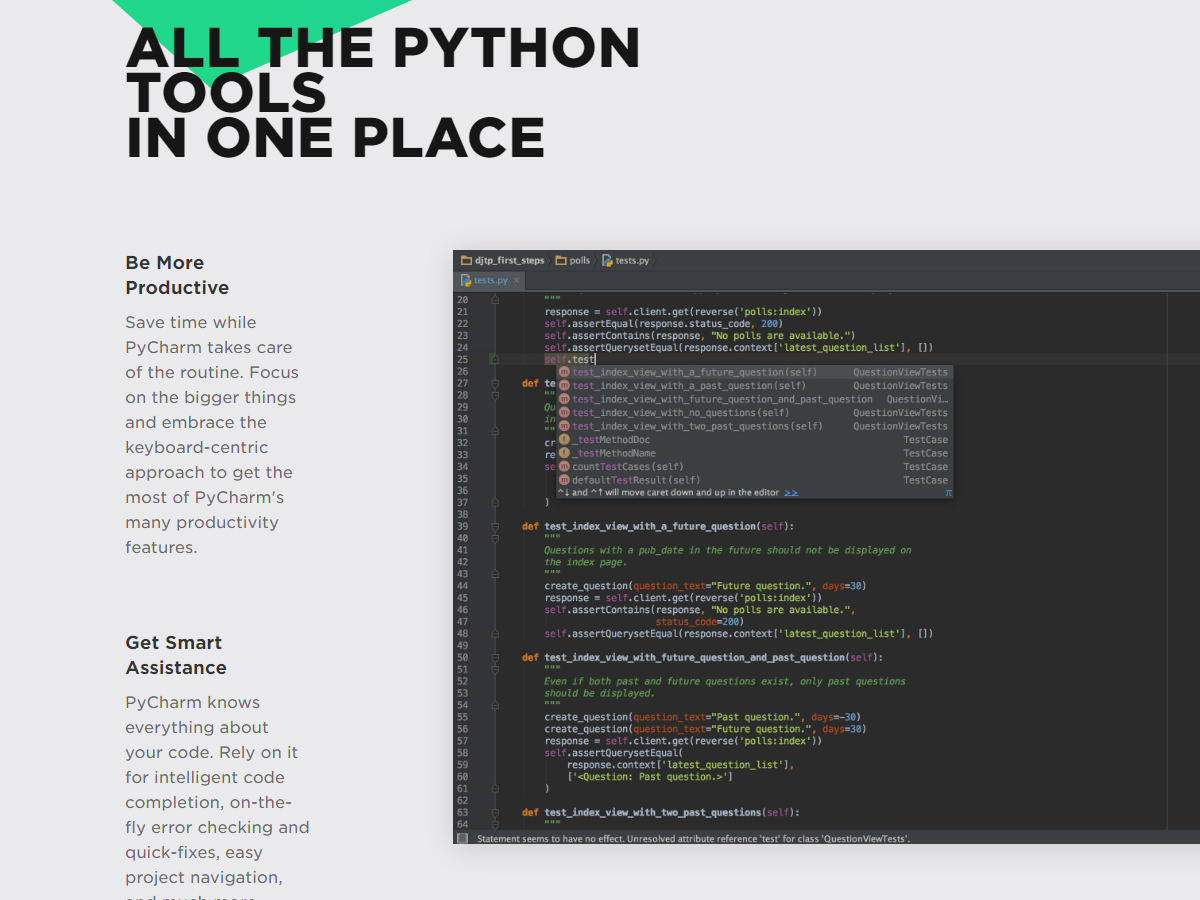Fold the function starting at line 50
The height and width of the screenshot is (900, 1200).
tap(494, 658)
